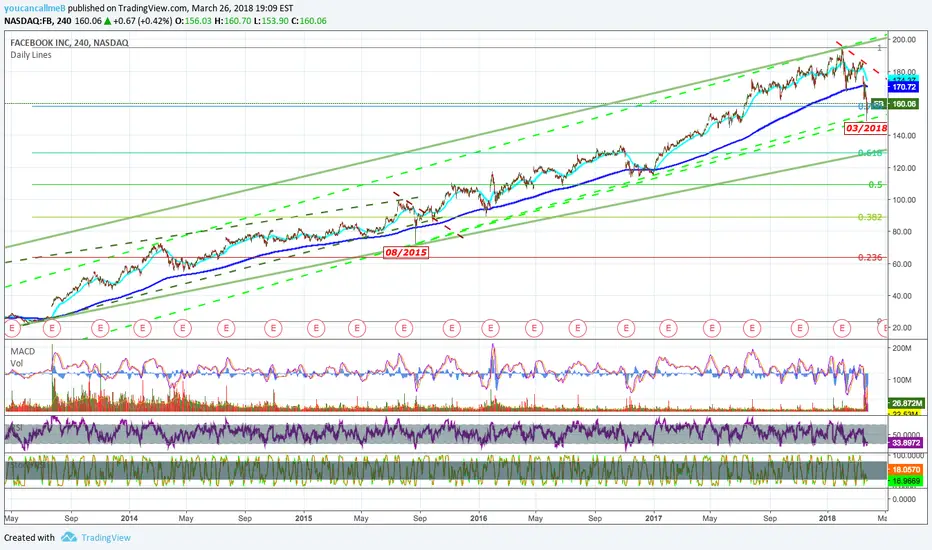Screen dimensions: 932x550
Task: Click the 0.236 Fibonacci level label
Action: pos(870,257)
